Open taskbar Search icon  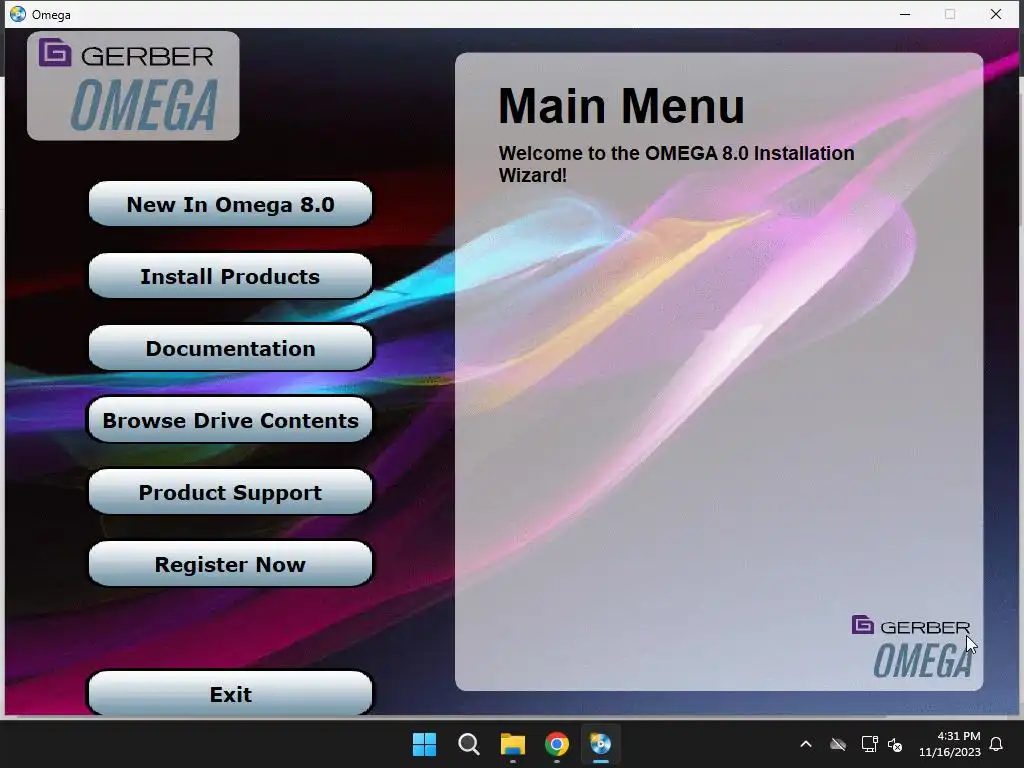(469, 744)
